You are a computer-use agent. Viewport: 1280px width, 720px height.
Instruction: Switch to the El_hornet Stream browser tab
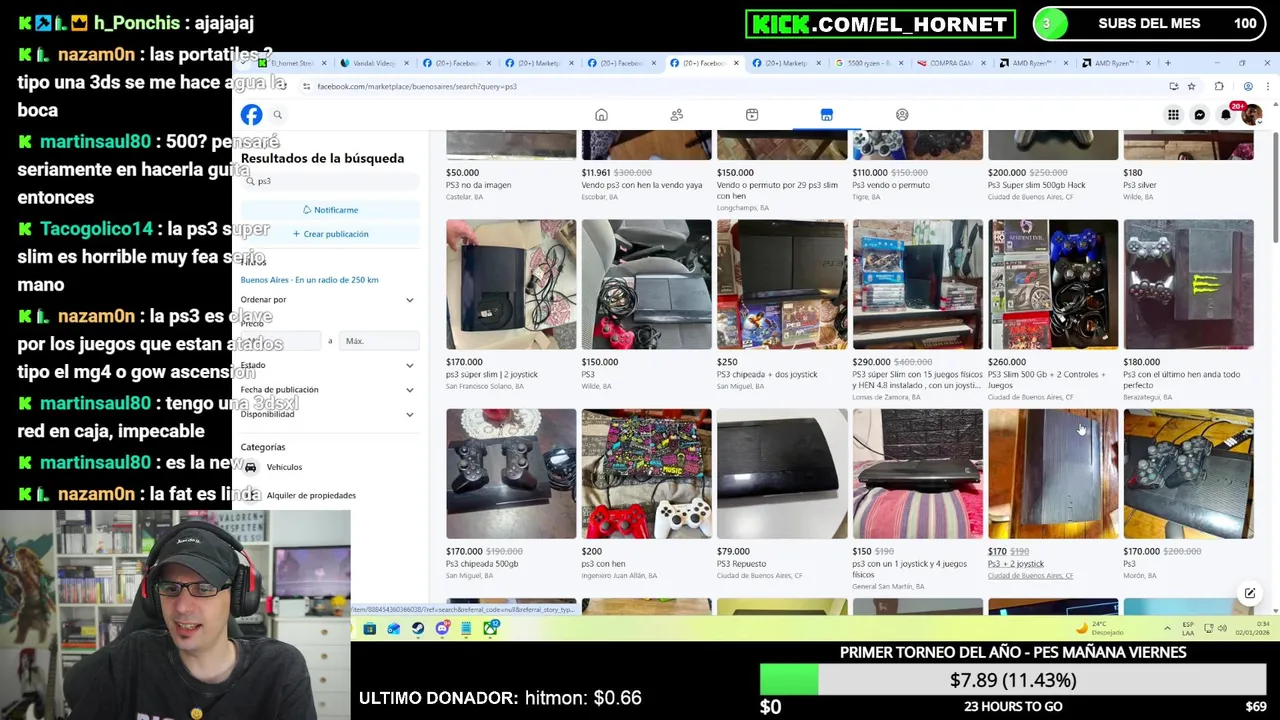click(x=292, y=63)
